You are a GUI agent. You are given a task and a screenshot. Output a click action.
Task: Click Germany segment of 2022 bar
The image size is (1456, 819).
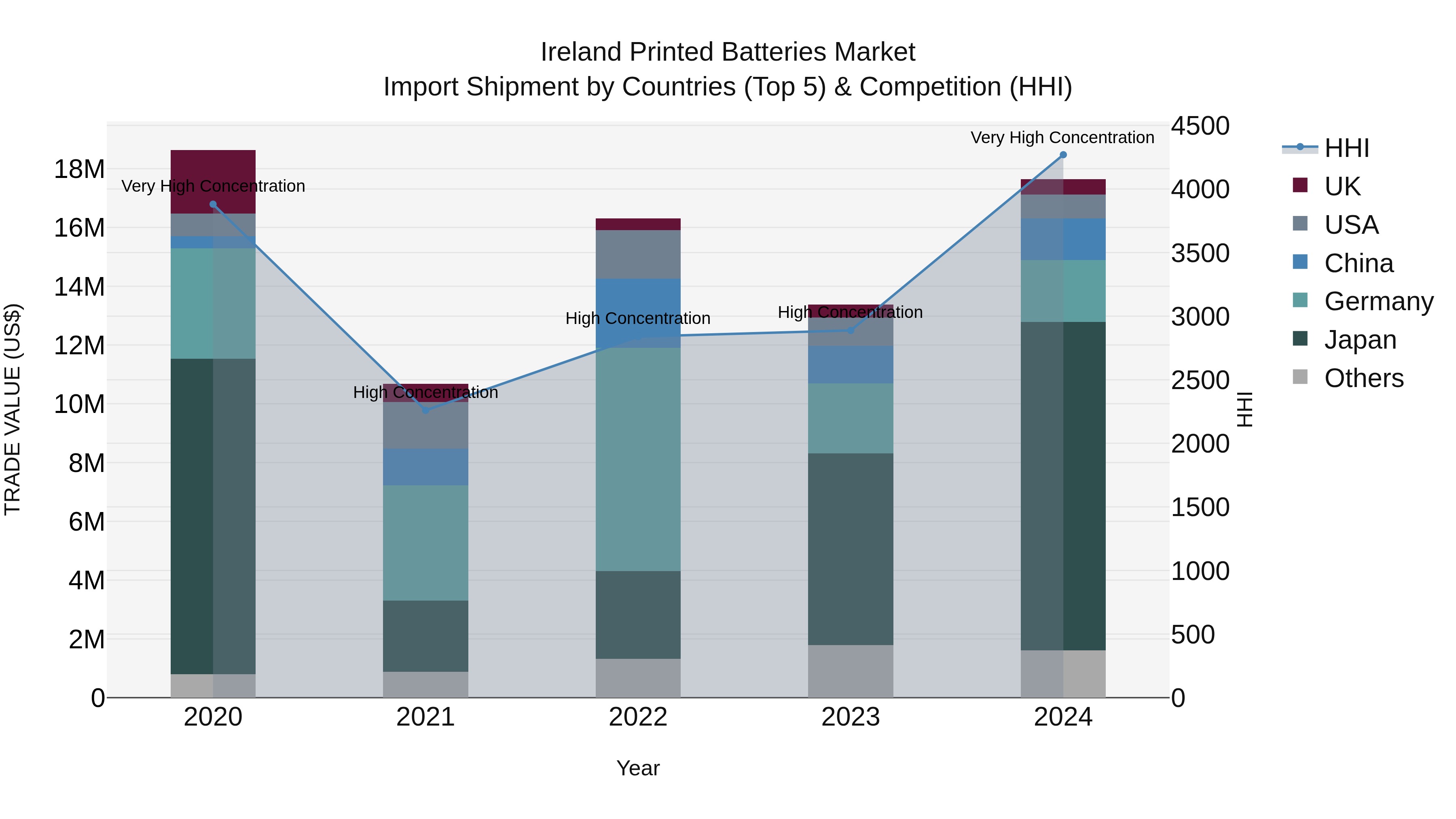pos(638,459)
